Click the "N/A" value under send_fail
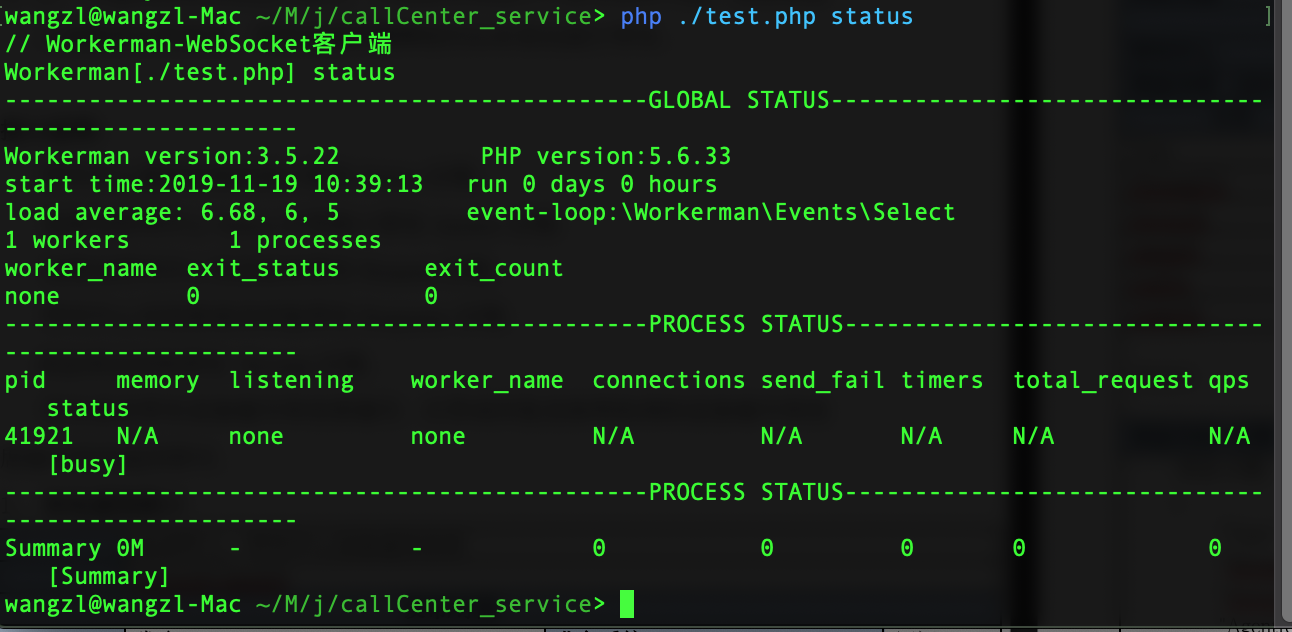The width and height of the screenshot is (1292, 632). click(x=781, y=436)
